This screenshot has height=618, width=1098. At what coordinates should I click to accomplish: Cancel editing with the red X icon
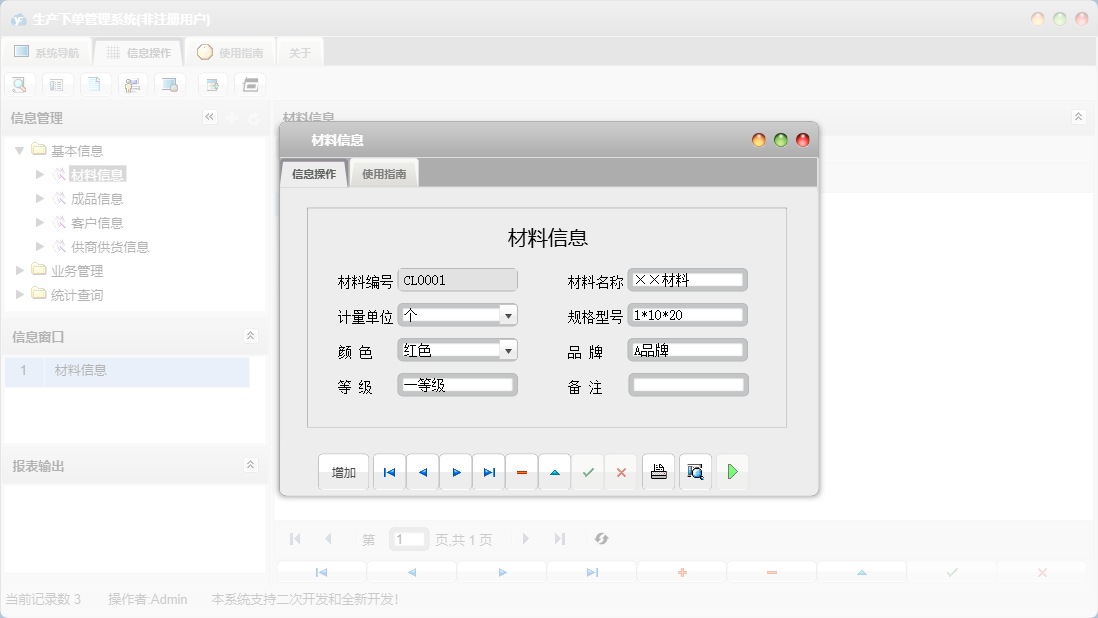[621, 471]
